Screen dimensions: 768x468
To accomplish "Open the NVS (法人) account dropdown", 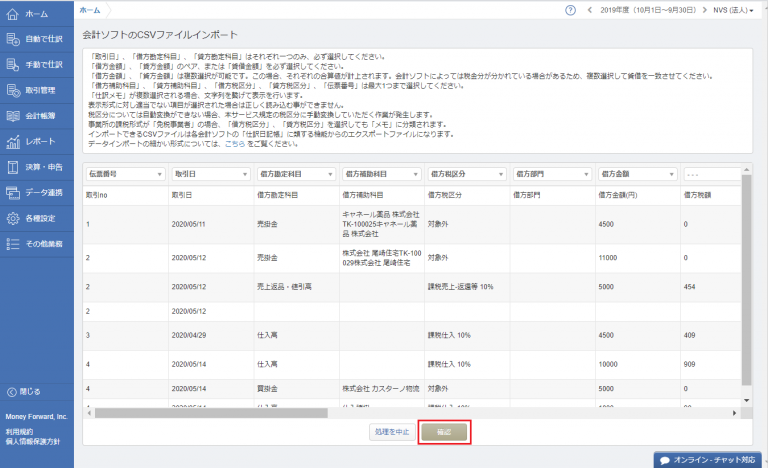I will tap(733, 10).
